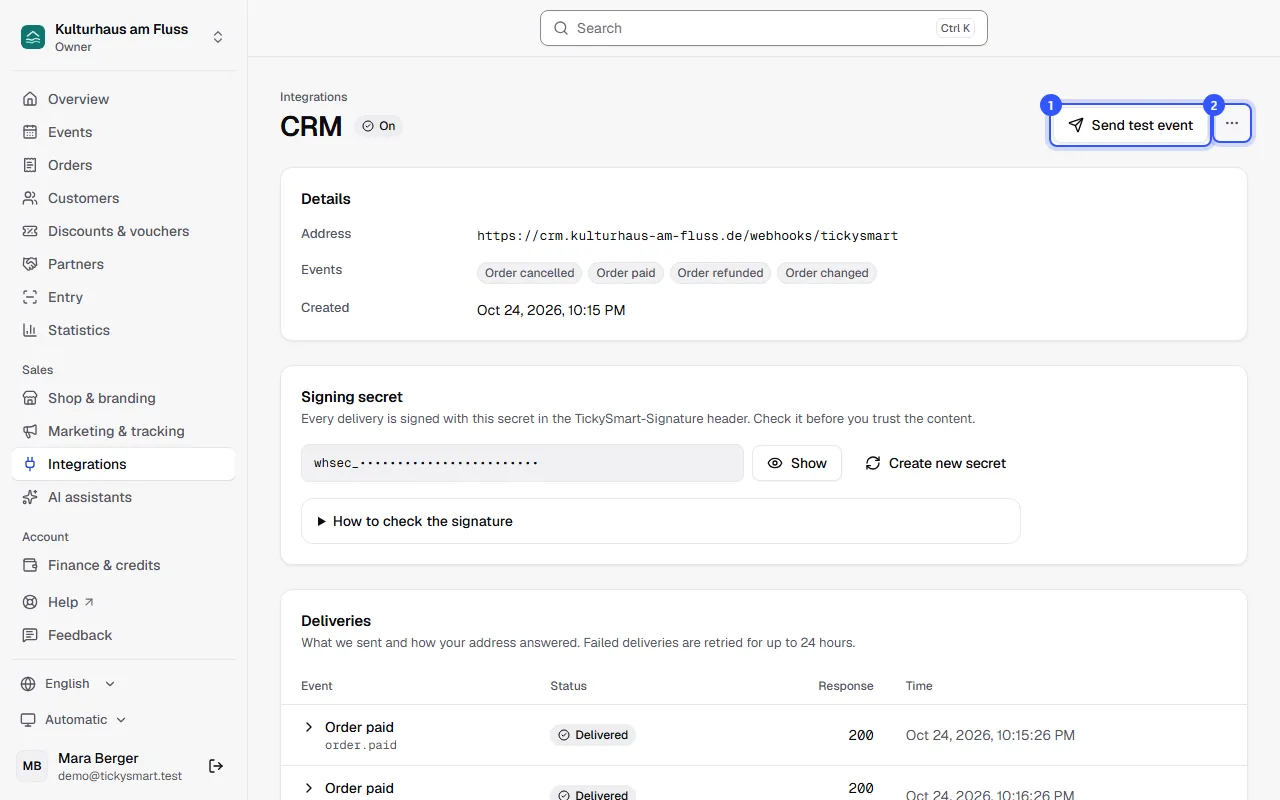Click the Entry scan icon

click(x=30, y=297)
